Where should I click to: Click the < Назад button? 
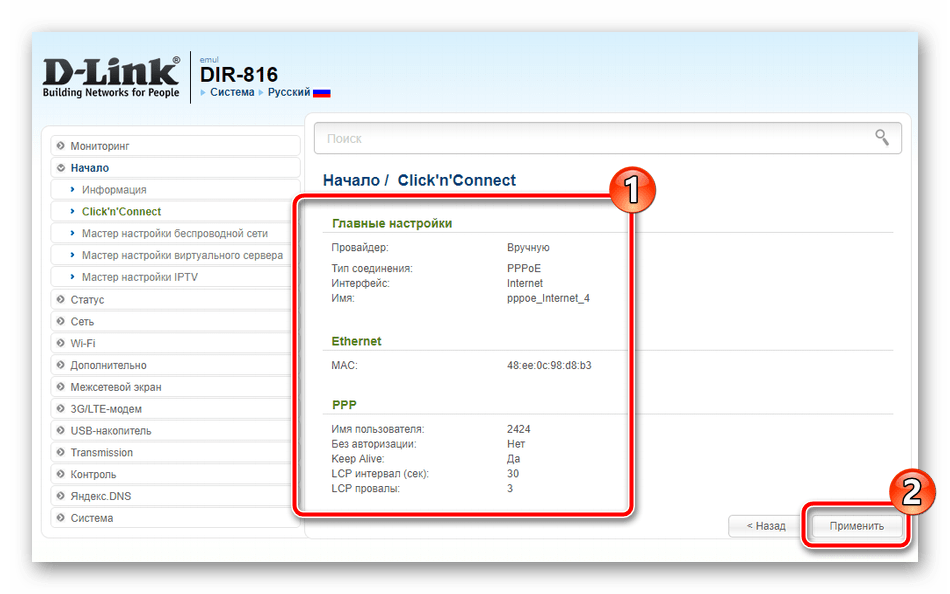click(766, 526)
